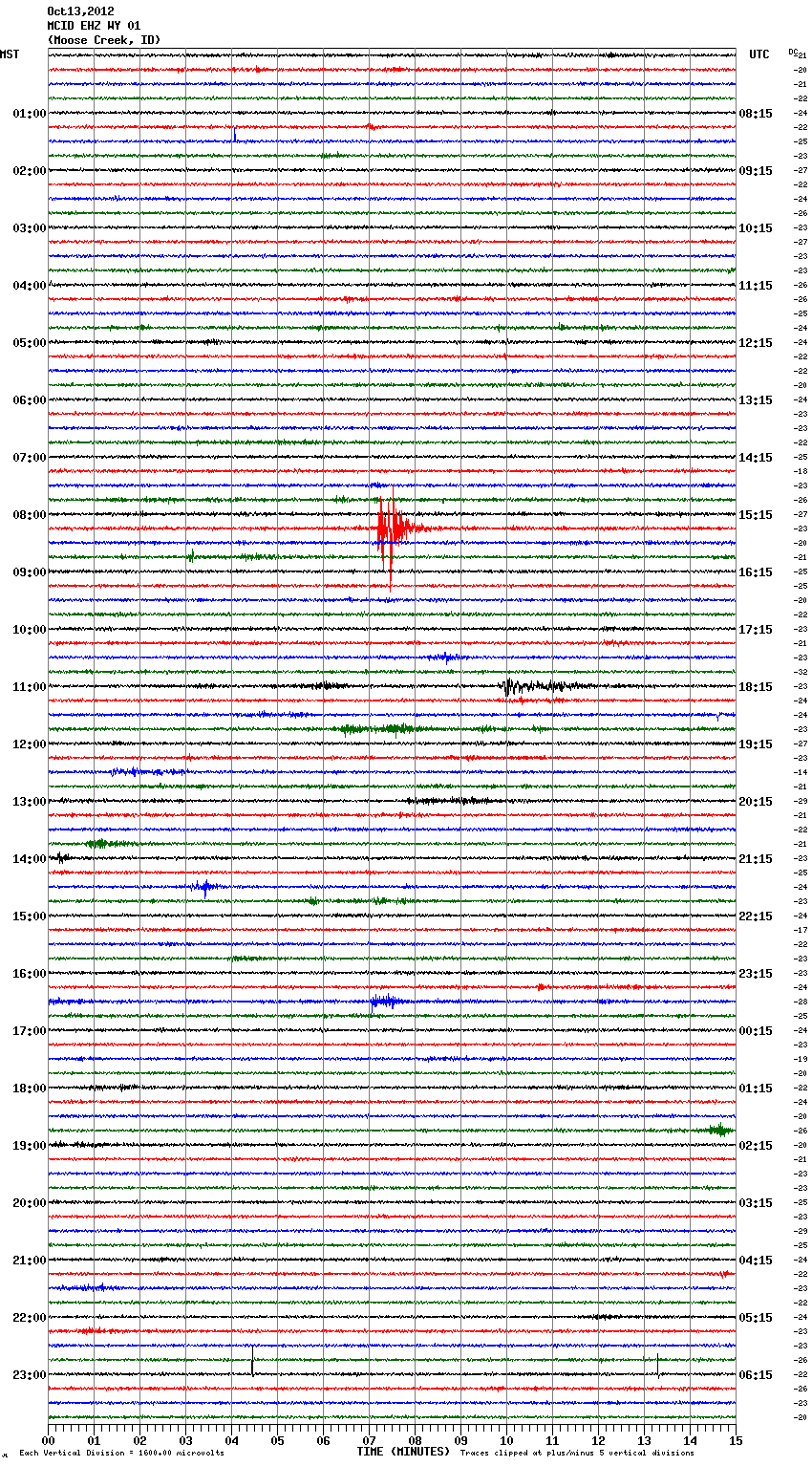Select the 20:00 MST hour label
Screen dimensions: 812x1466
29,1203
